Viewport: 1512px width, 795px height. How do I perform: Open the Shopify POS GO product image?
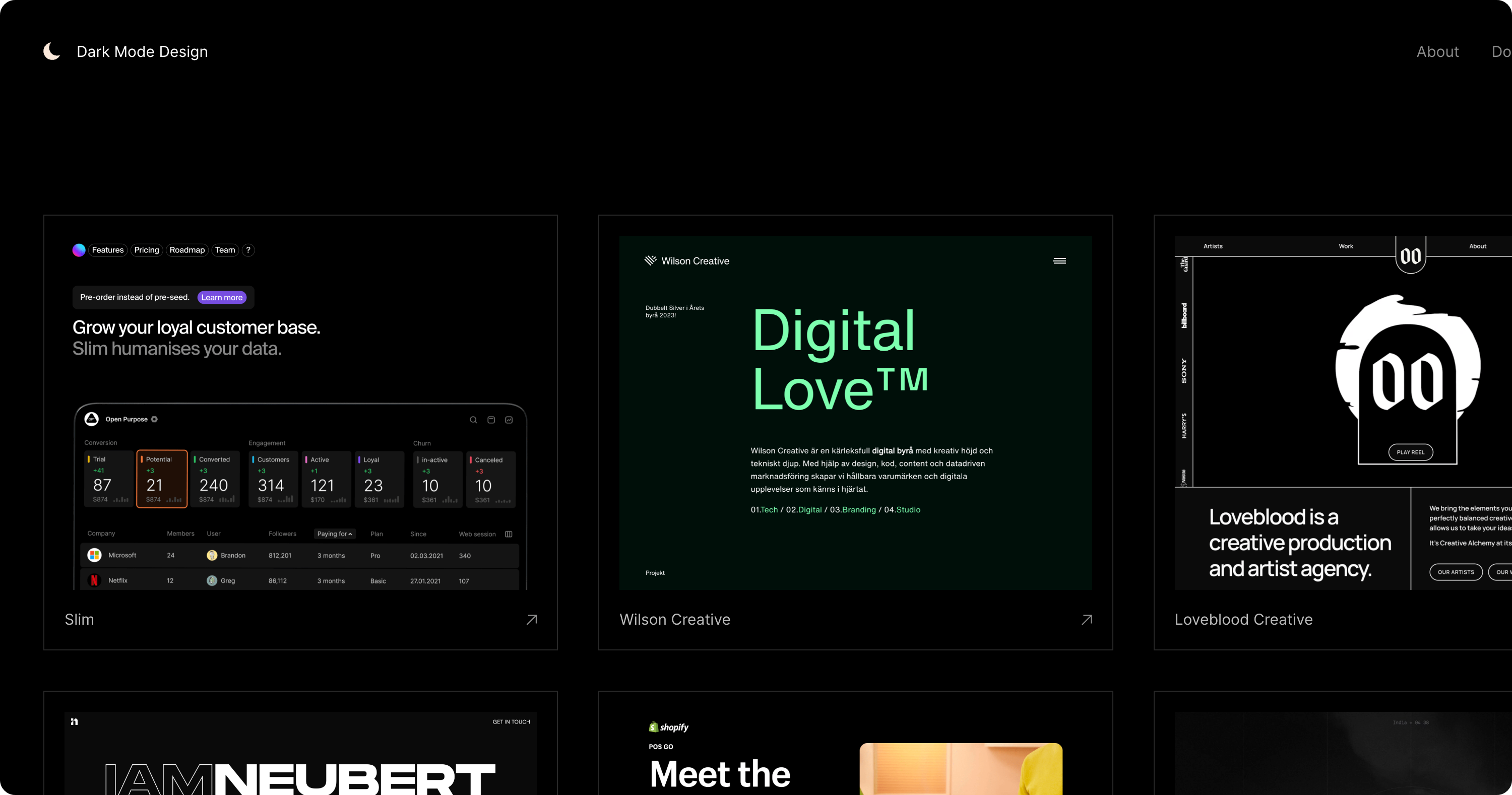coord(961,769)
